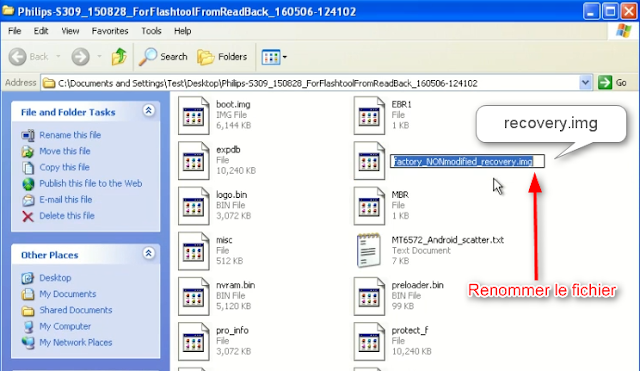Click the Rename this file icon
Viewport: 640px width, 371px height.
tap(28, 135)
